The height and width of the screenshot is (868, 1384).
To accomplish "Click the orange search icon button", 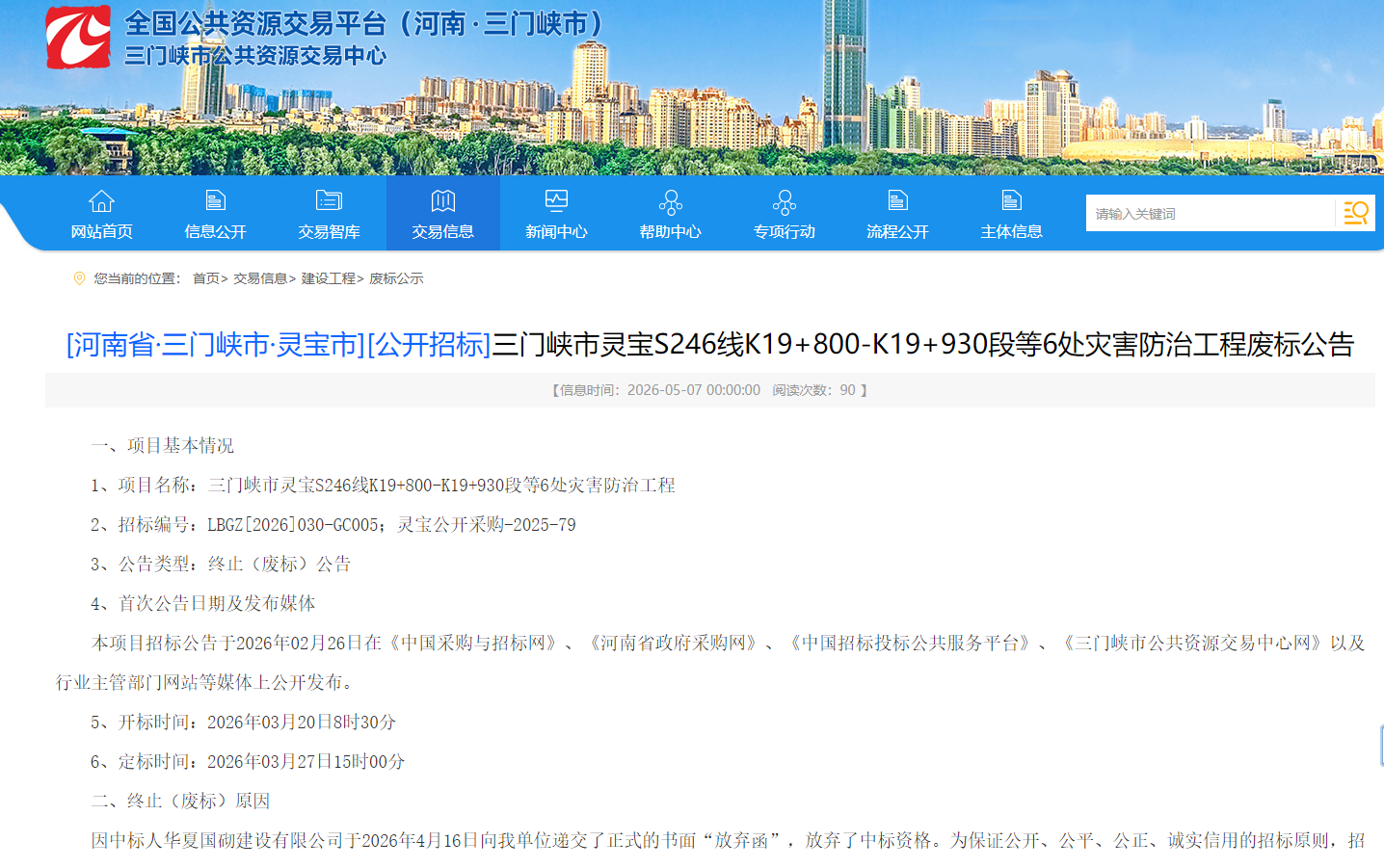I will pyautogui.click(x=1355, y=213).
